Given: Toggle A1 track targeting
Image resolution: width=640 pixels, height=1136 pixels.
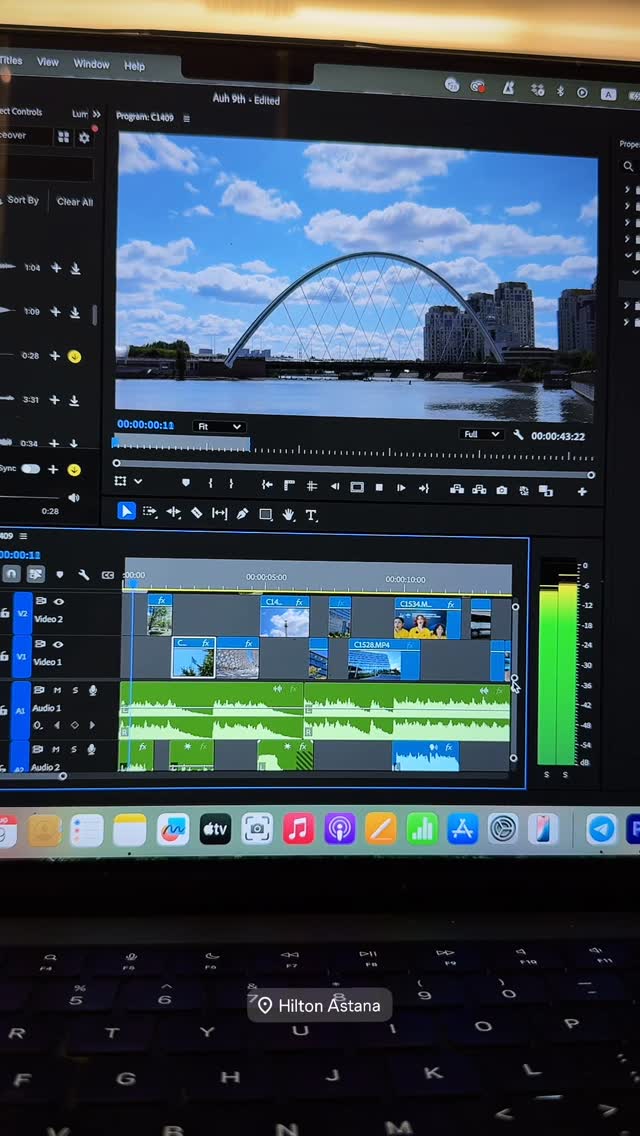Looking at the screenshot, I should [x=21, y=711].
